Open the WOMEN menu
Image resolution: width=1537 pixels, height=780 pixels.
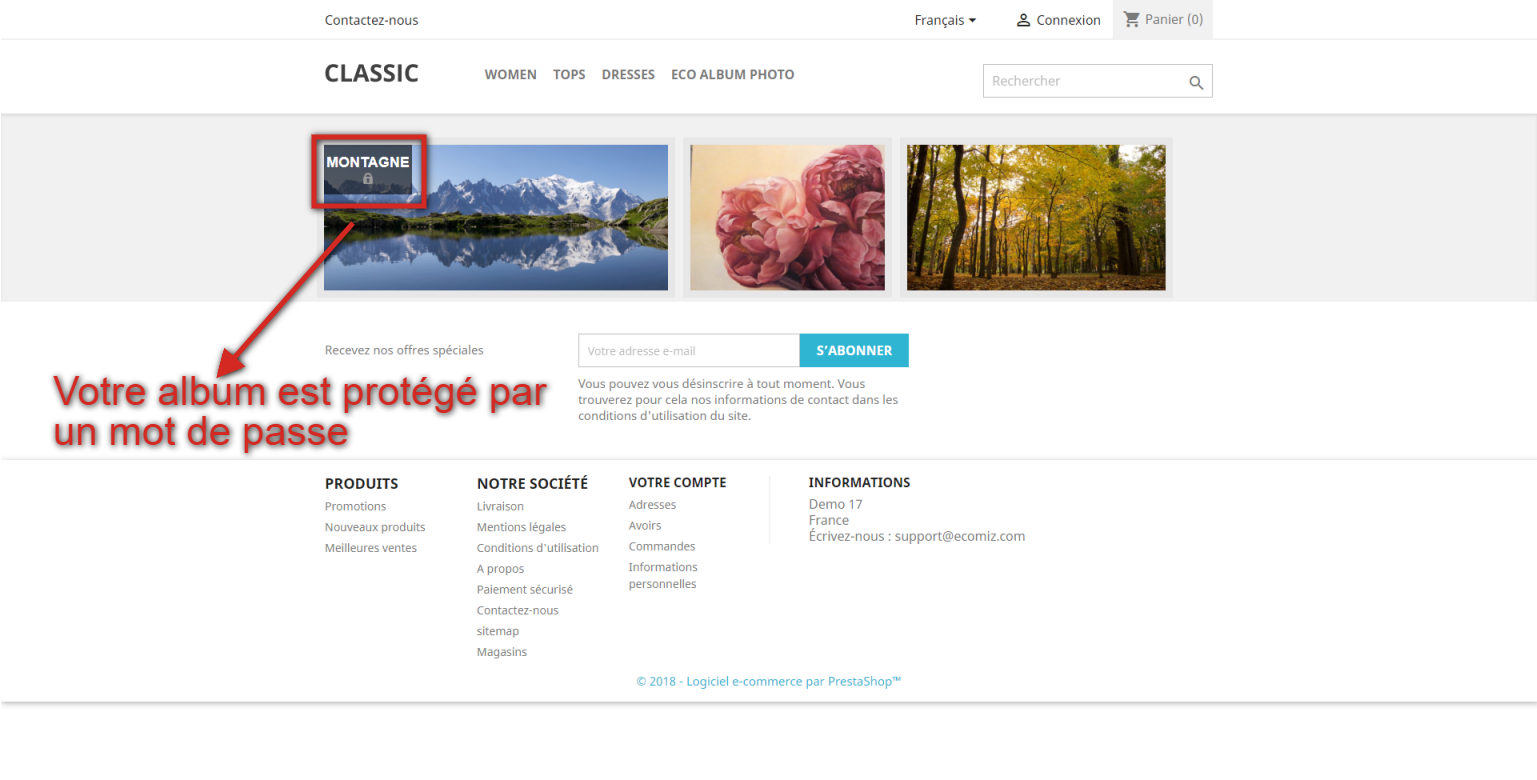(510, 74)
